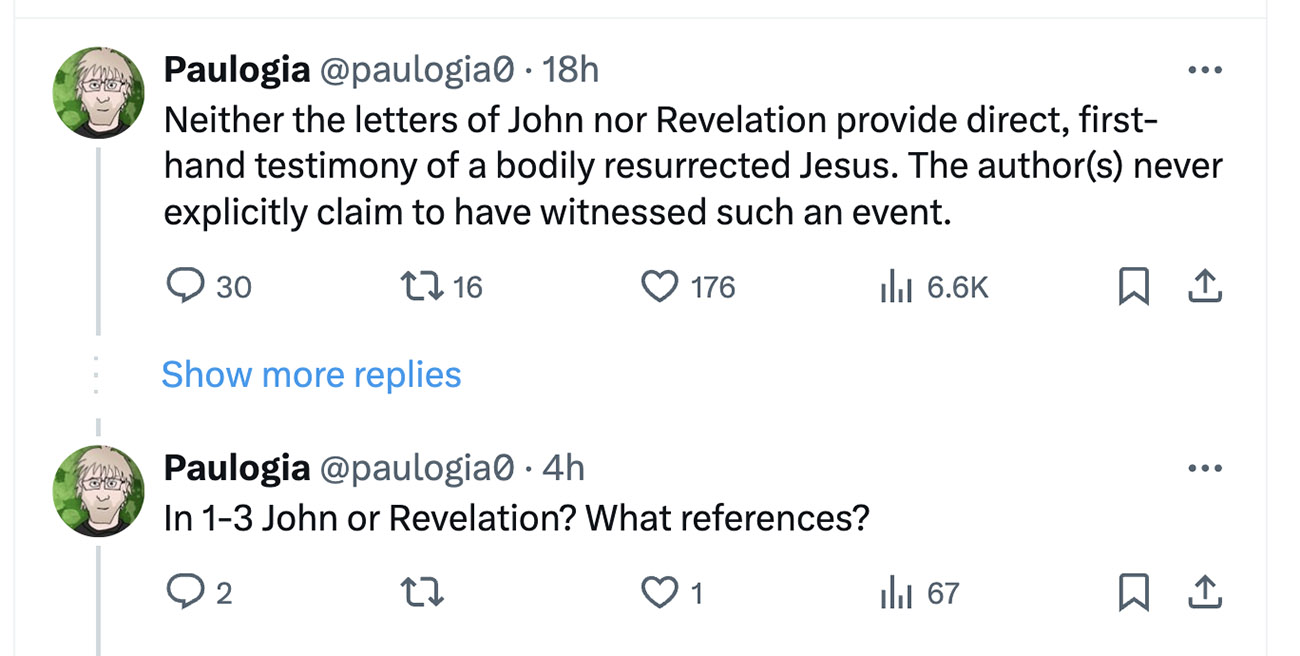Like the tweet with 1 like
1300x656 pixels.
658,594
